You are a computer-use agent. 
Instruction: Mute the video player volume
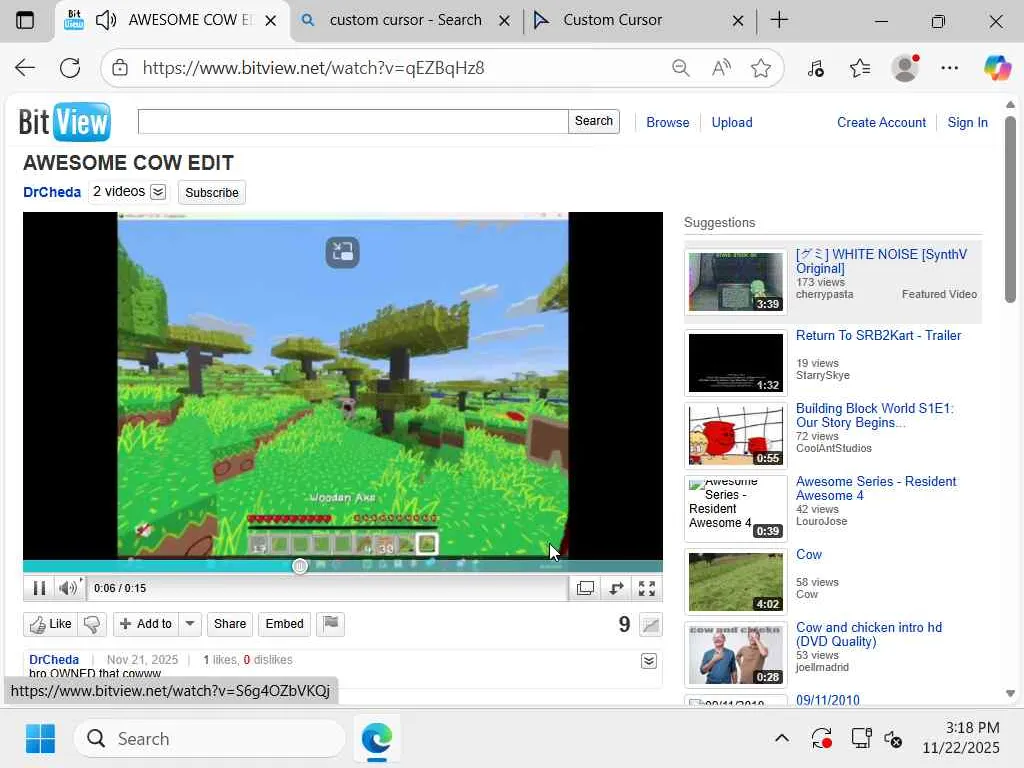coord(68,588)
